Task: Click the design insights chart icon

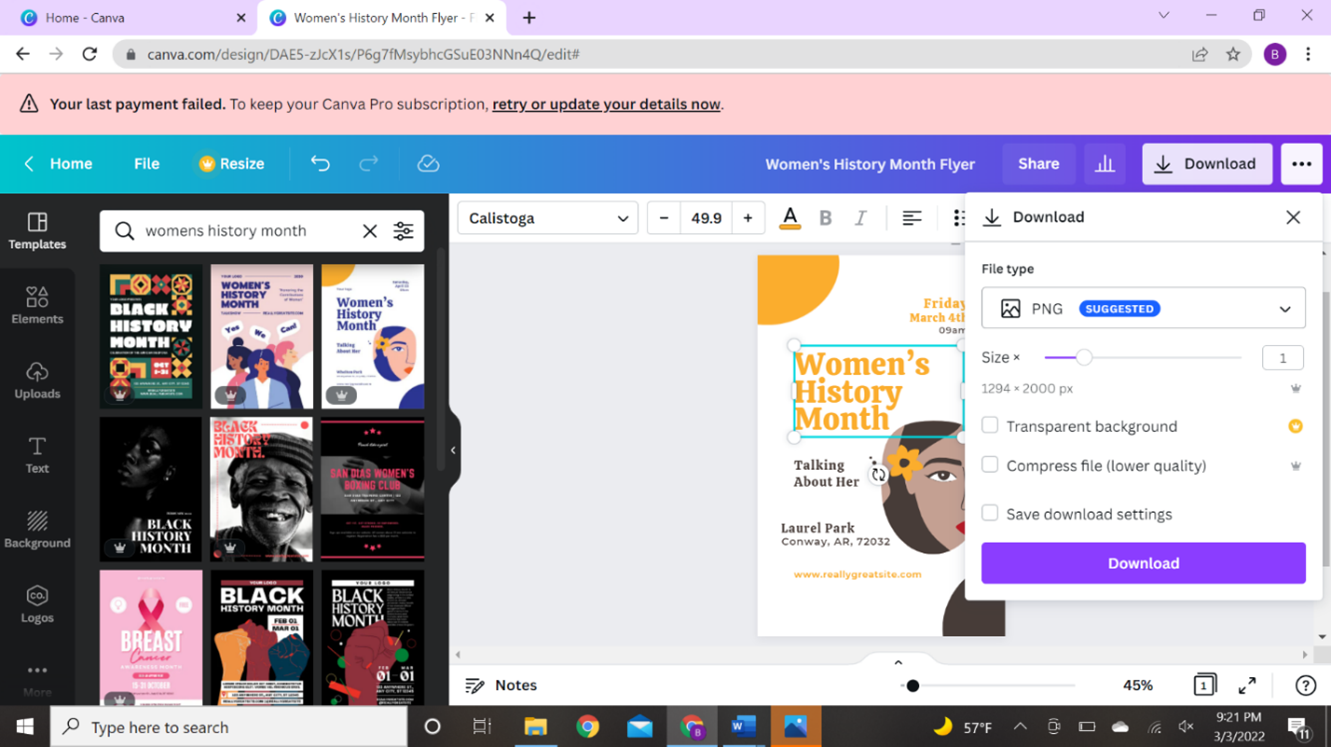Action: (x=1104, y=163)
